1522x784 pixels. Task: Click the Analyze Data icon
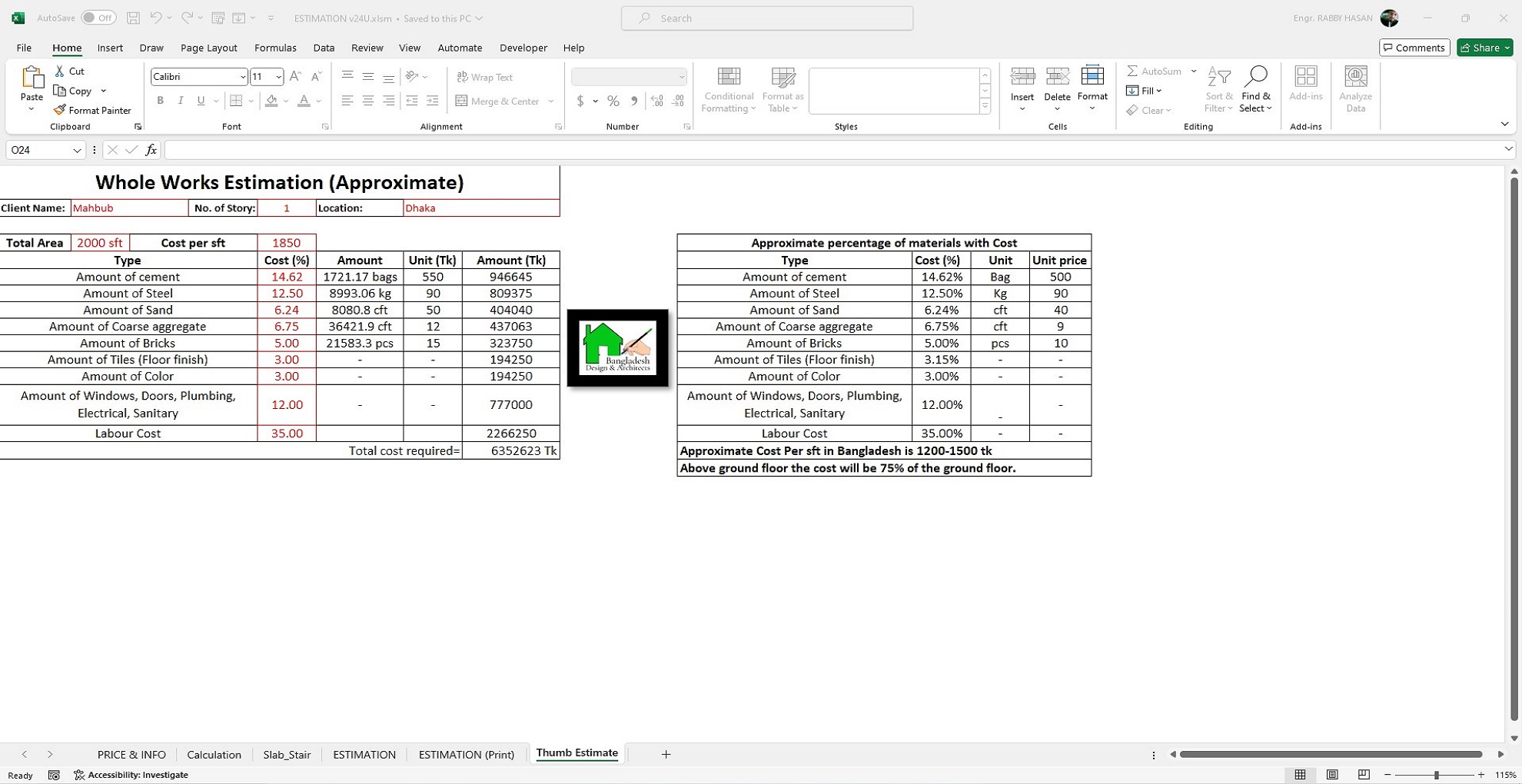pos(1355,77)
